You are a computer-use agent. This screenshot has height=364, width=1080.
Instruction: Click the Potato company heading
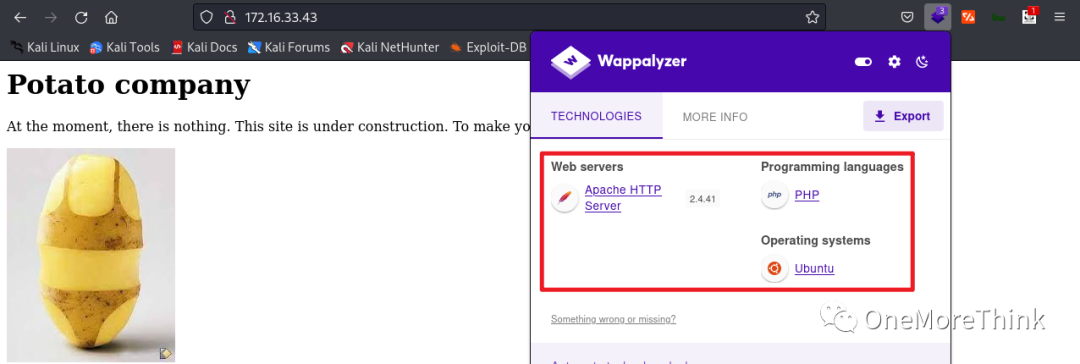pos(129,85)
